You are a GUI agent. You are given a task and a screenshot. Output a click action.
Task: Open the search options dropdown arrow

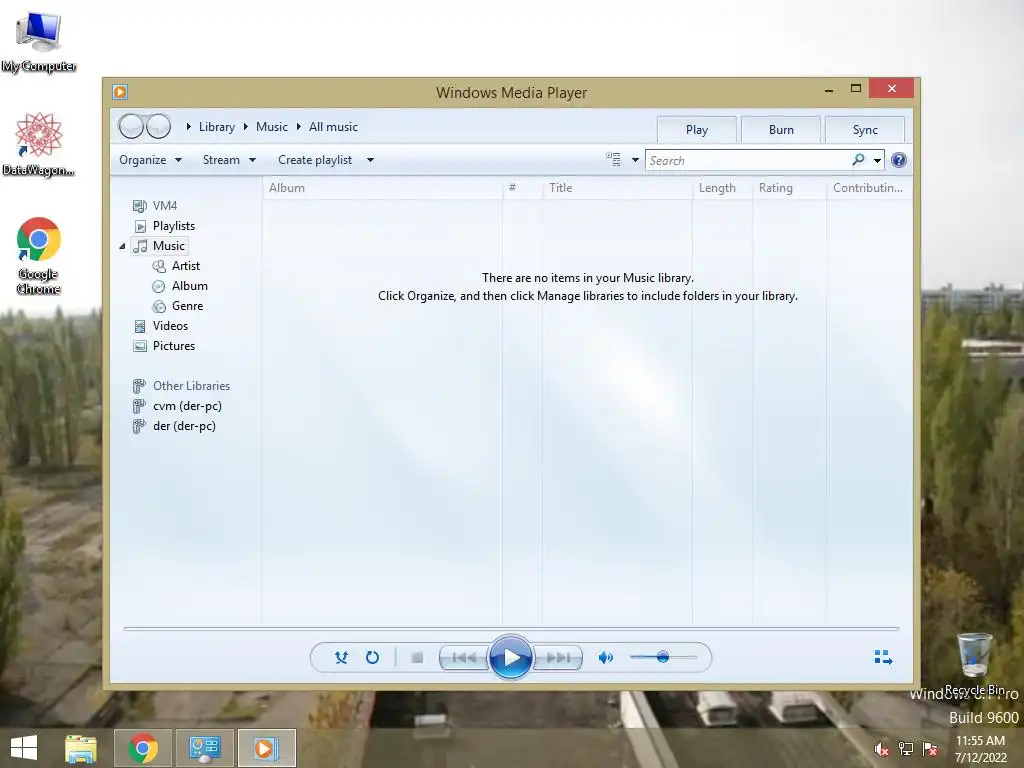coord(877,161)
